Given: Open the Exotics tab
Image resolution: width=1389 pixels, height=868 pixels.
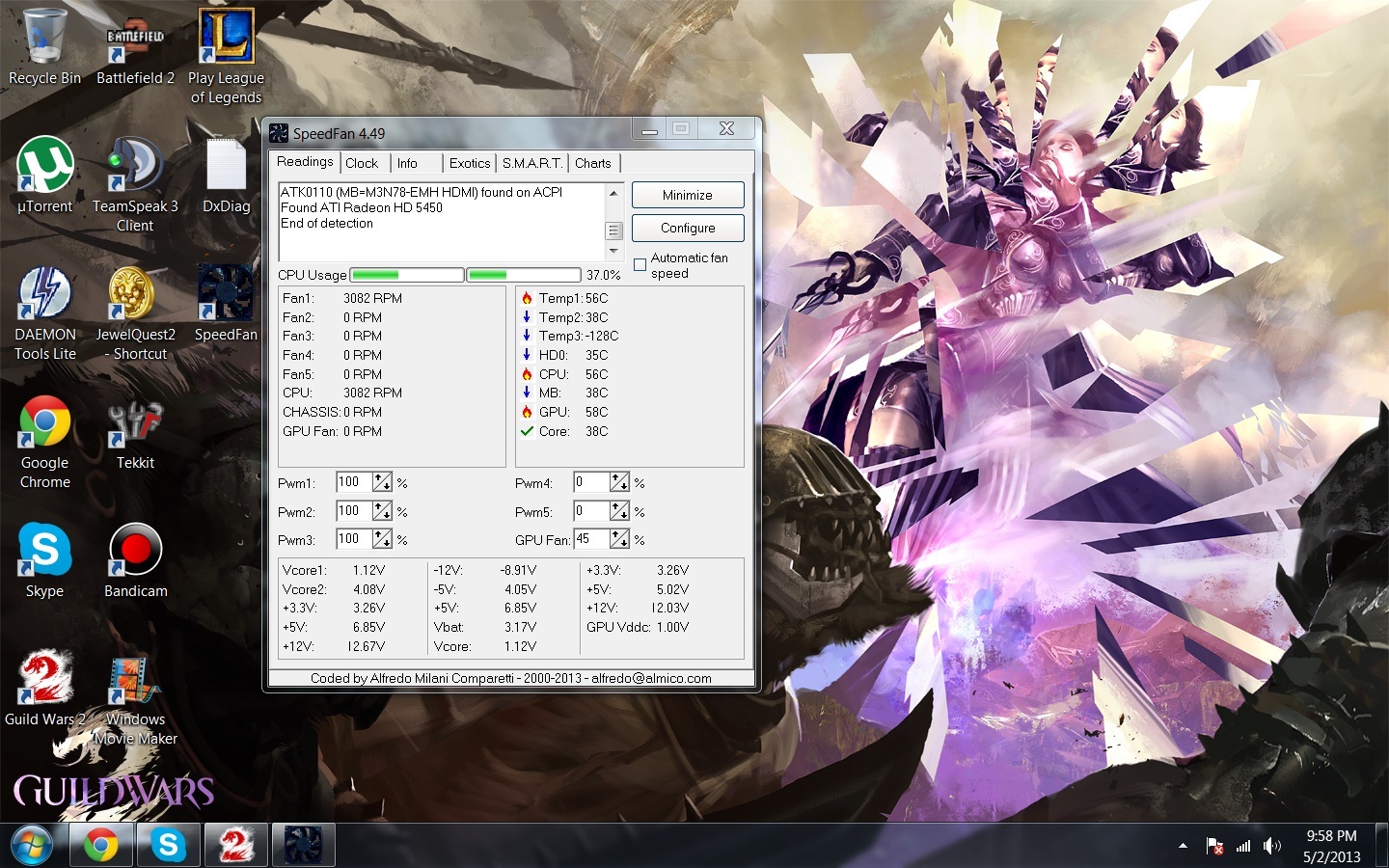Looking at the screenshot, I should (x=470, y=163).
